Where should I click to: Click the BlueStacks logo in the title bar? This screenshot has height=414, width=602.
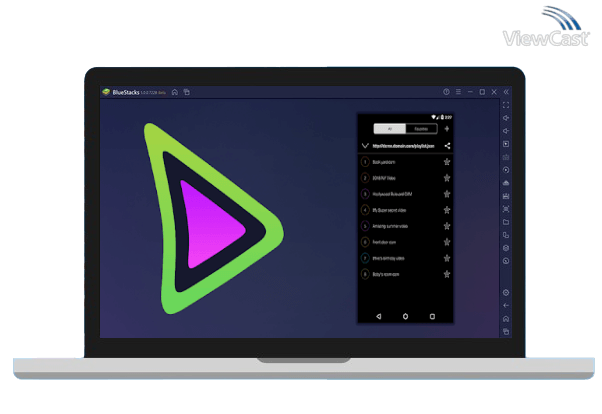pos(106,92)
